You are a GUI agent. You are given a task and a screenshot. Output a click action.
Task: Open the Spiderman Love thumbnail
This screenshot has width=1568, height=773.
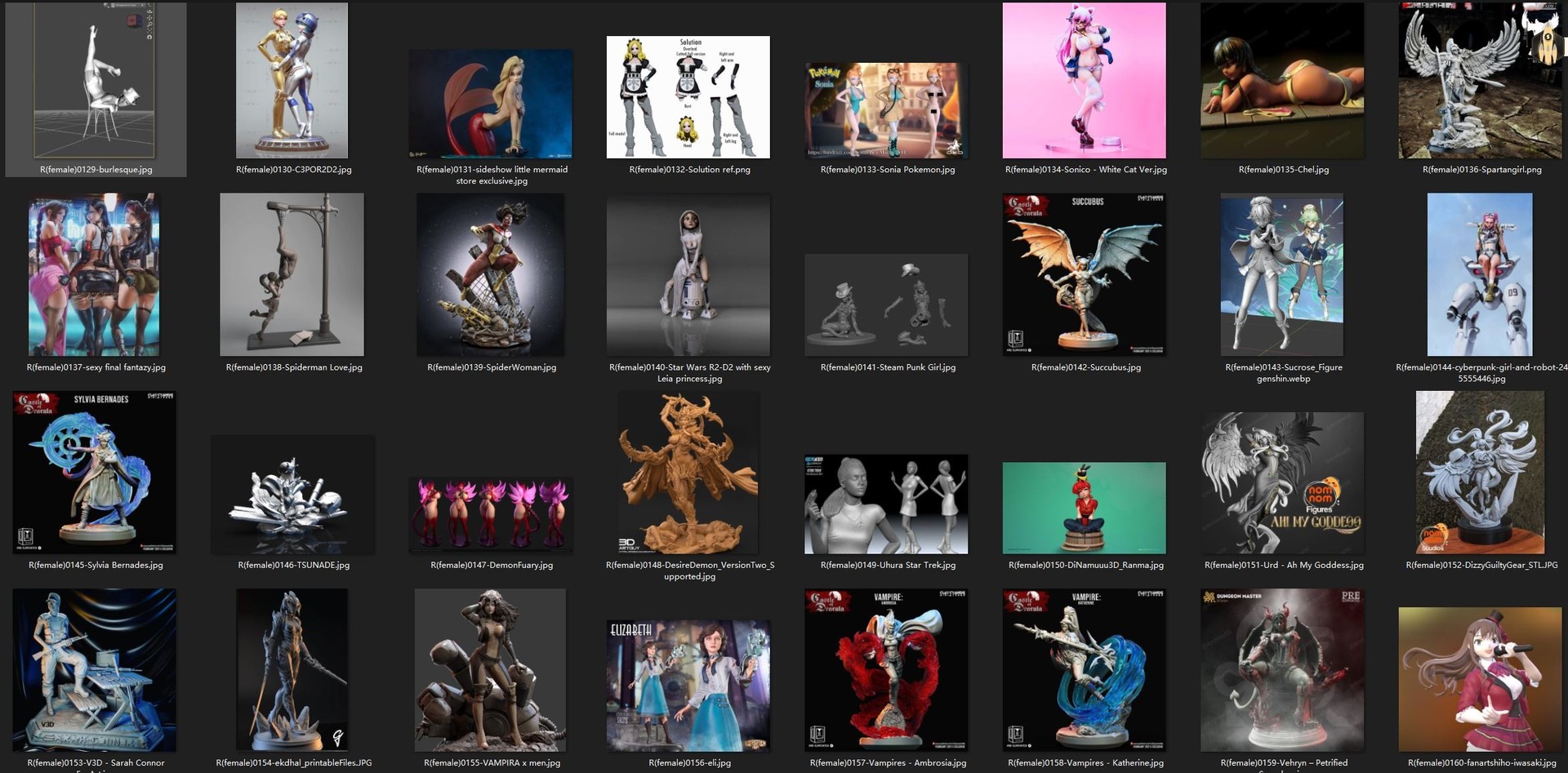coord(292,274)
